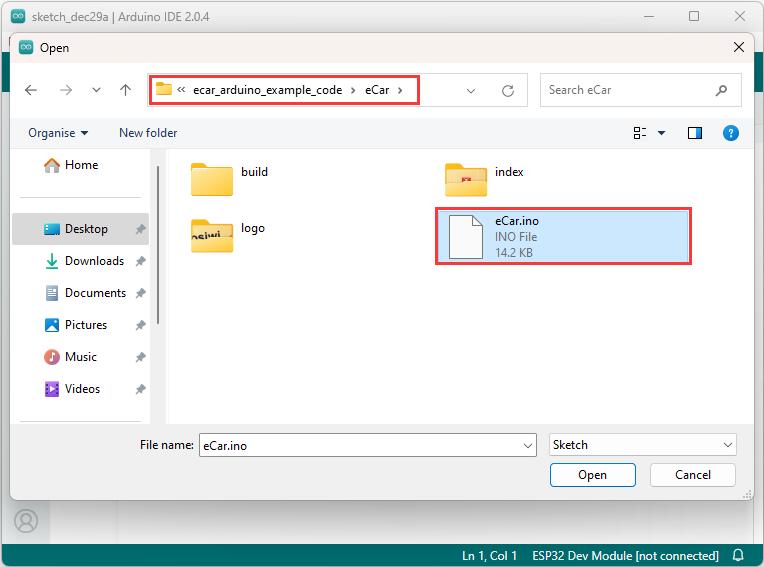The image size is (764, 567).
Task: Click the Arduino account profile icon
Action: [26, 521]
